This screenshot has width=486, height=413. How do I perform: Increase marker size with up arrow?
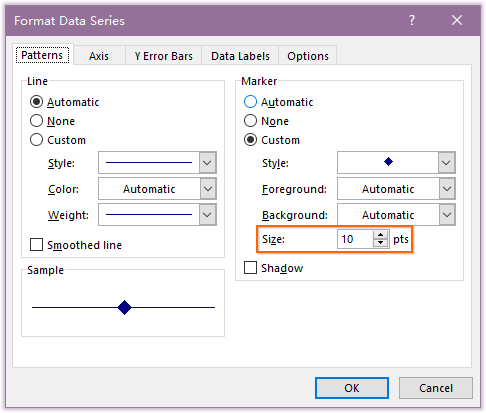point(380,235)
